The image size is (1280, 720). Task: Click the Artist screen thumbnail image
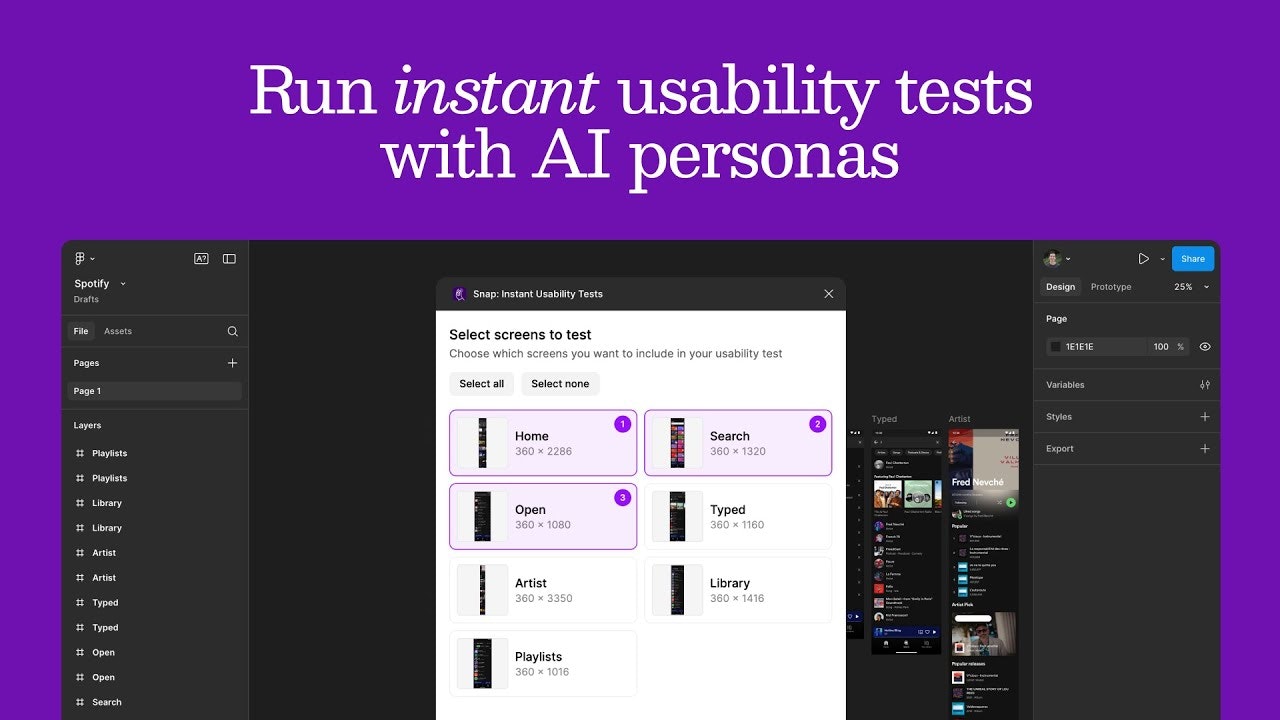[x=483, y=590]
